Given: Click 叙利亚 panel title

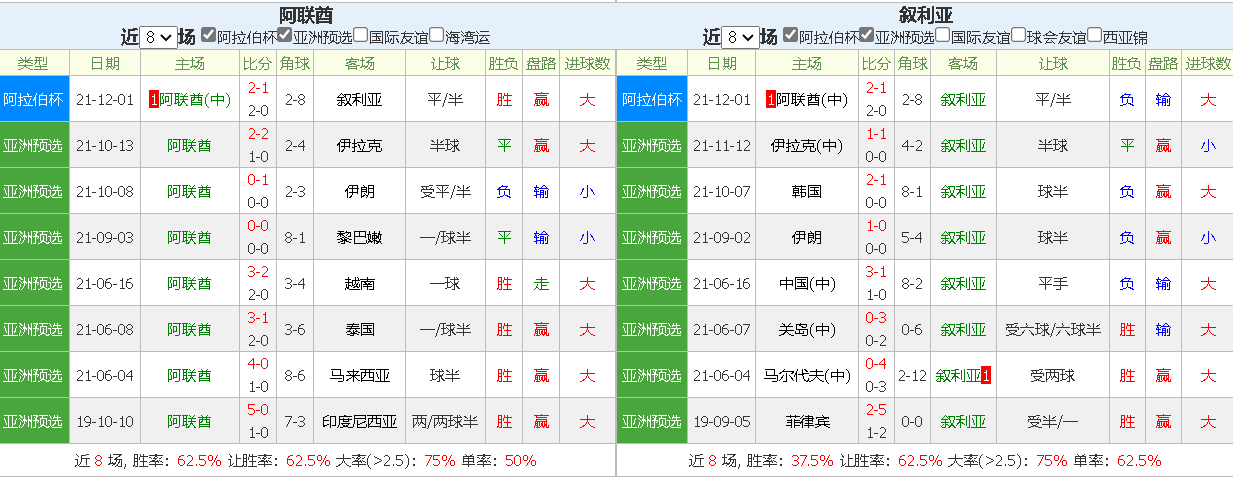Looking at the screenshot, I should (925, 14).
